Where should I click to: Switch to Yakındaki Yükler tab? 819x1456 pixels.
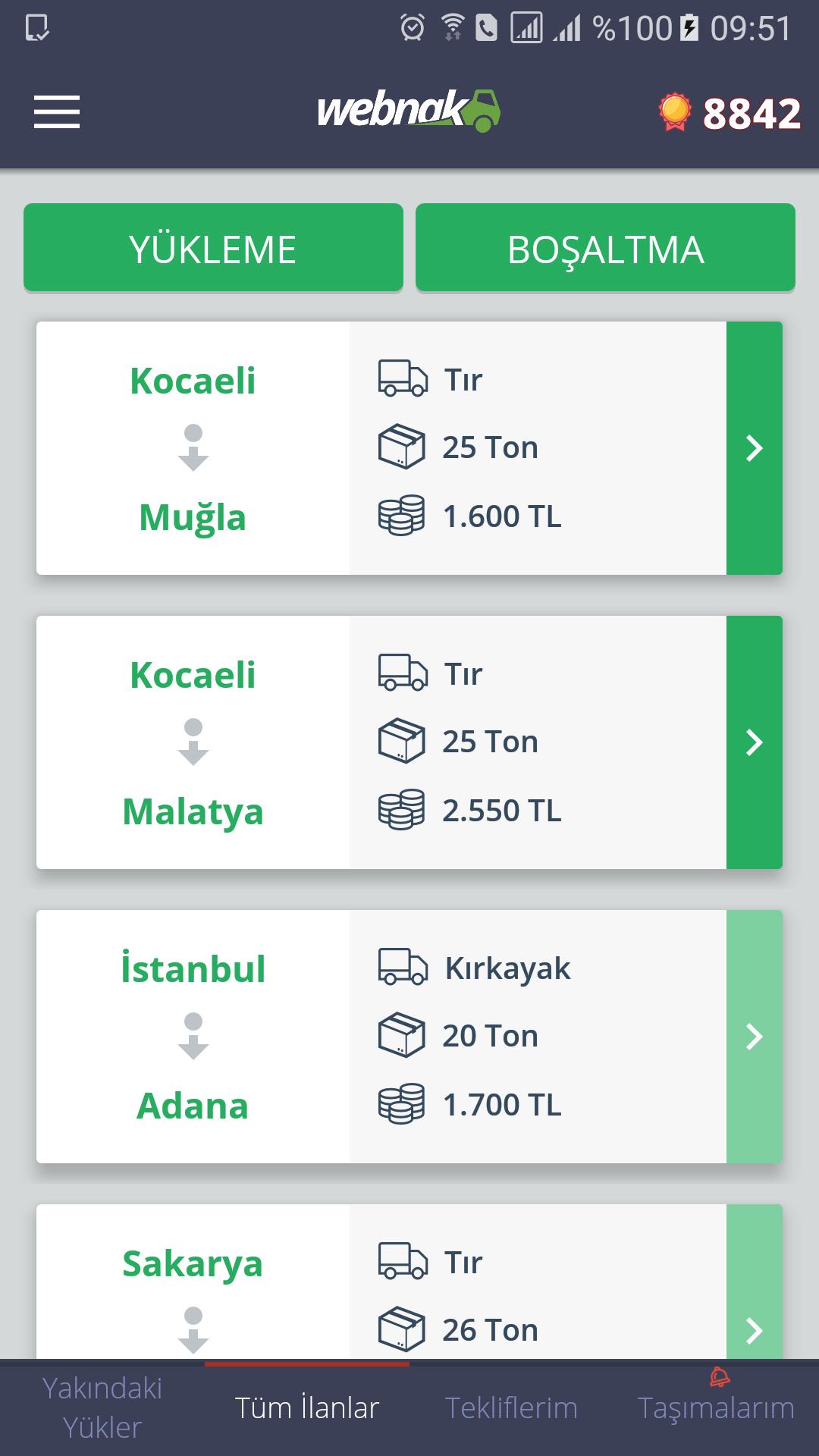point(102,1407)
